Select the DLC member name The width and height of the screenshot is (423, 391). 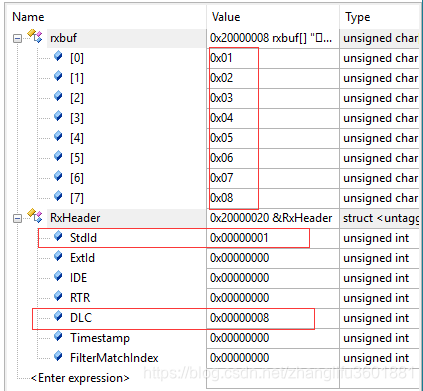click(81, 318)
